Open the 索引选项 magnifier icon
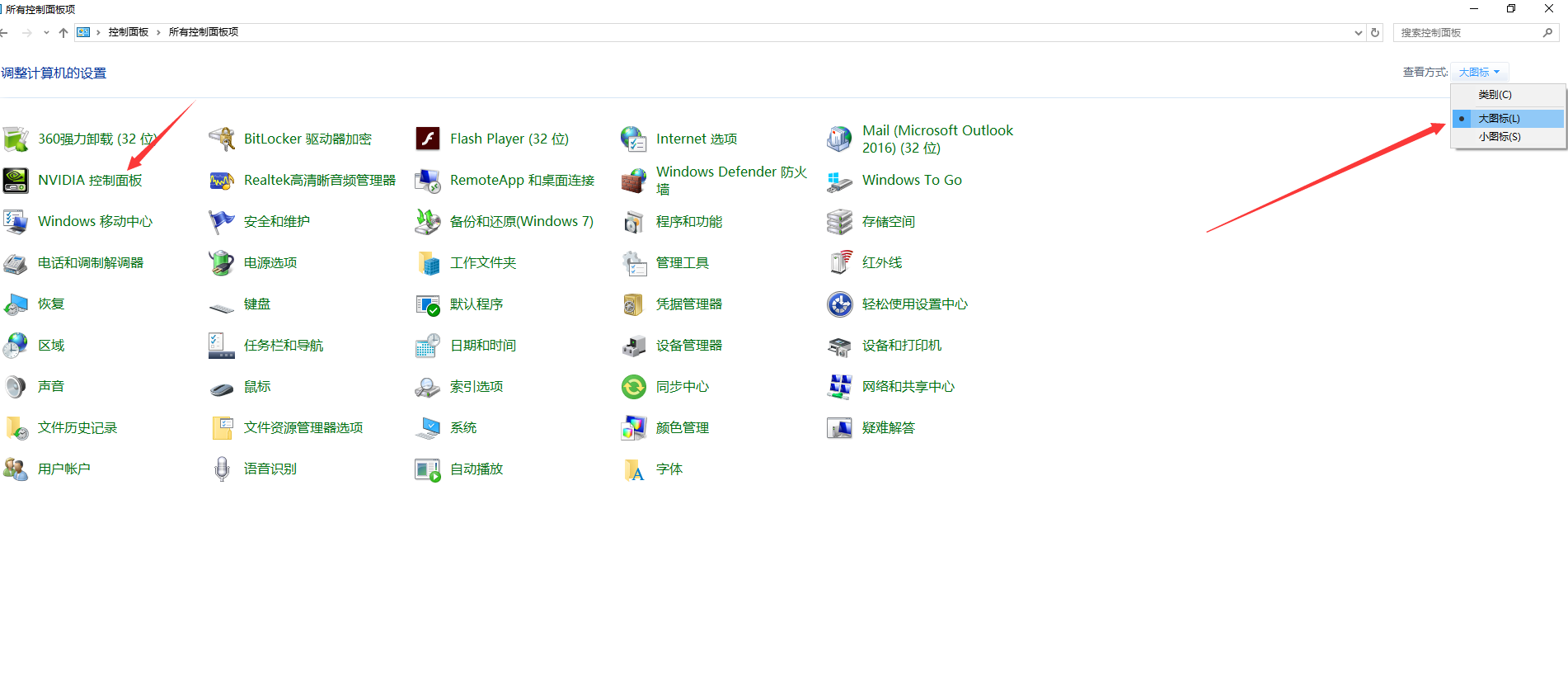The image size is (1568, 688). tap(428, 386)
